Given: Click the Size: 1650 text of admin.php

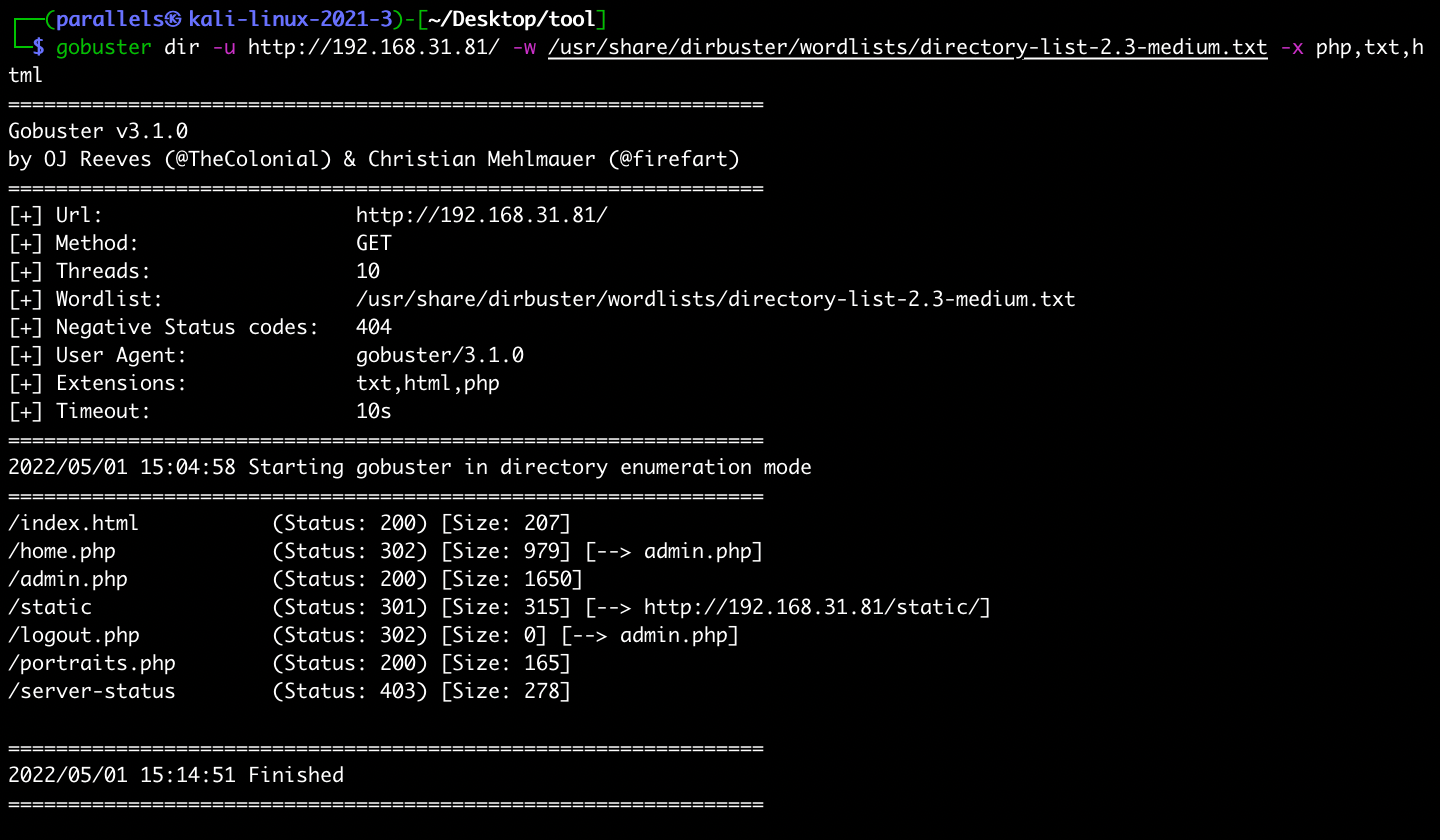Looking at the screenshot, I should coord(511,579).
